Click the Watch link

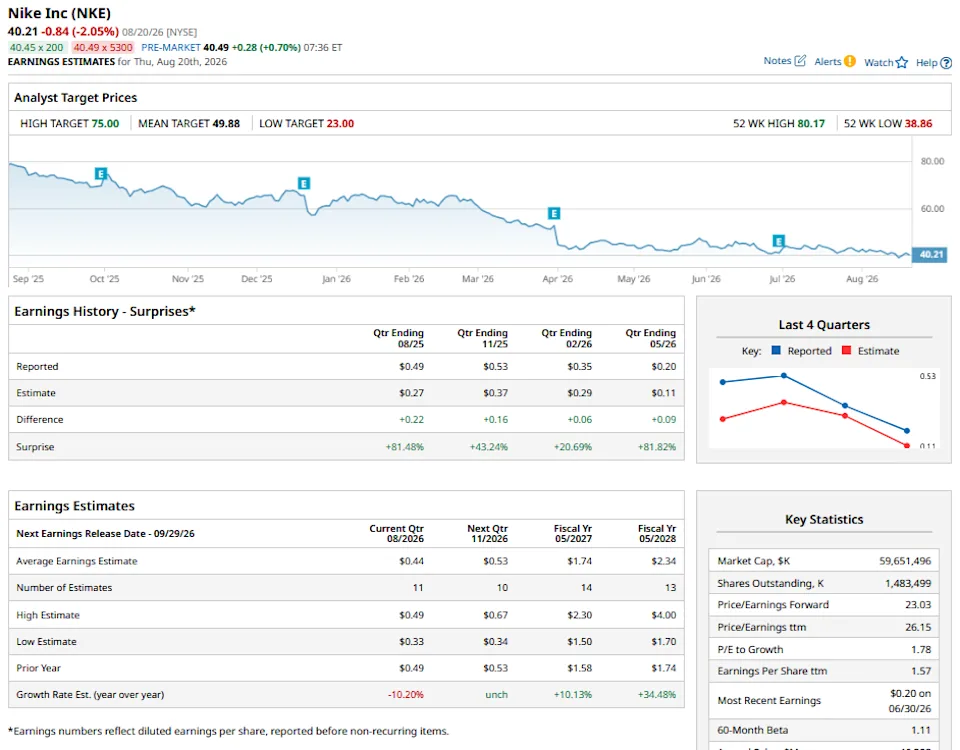[x=879, y=62]
